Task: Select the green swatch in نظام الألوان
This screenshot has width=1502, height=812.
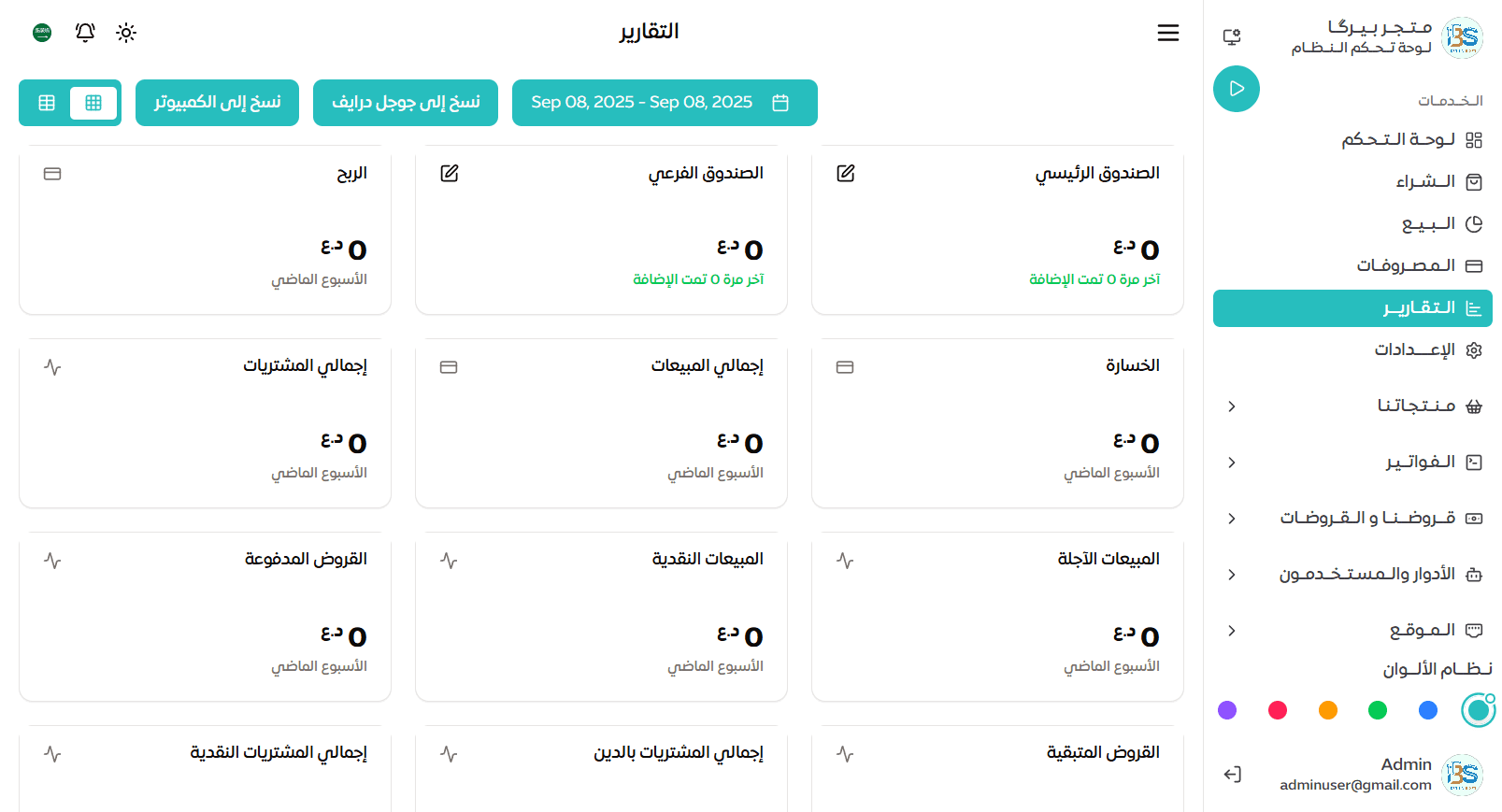Action: coord(1377,710)
